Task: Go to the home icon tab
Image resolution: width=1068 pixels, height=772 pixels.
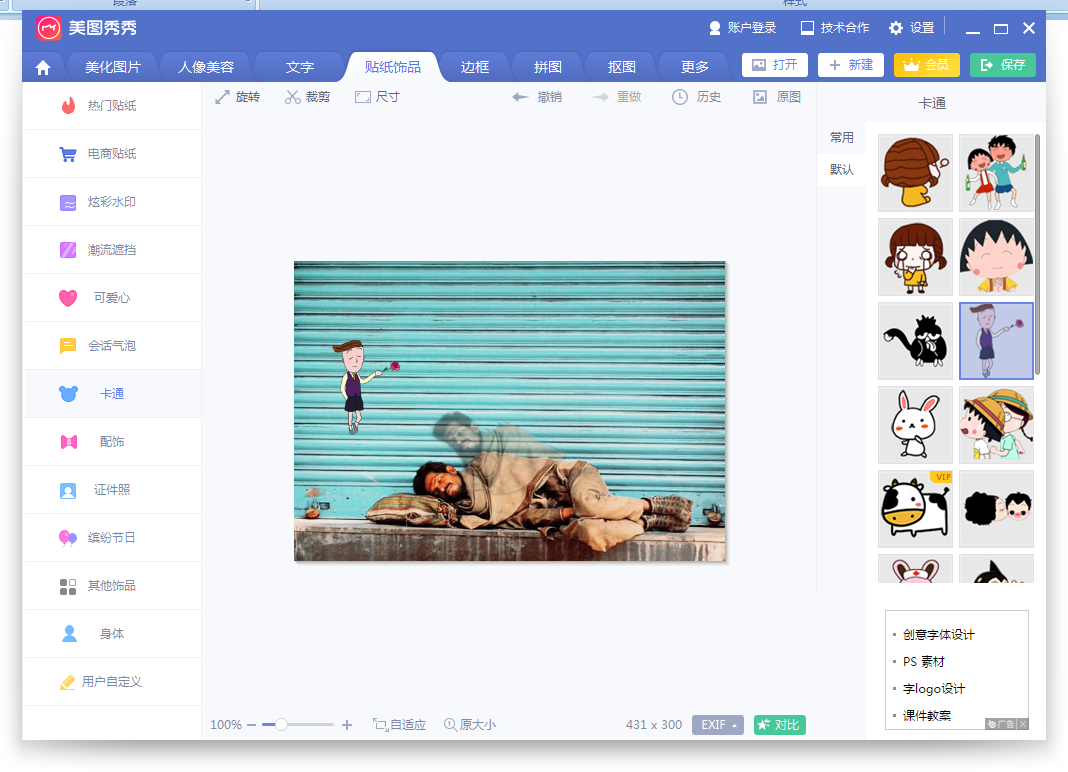Action: tap(43, 67)
